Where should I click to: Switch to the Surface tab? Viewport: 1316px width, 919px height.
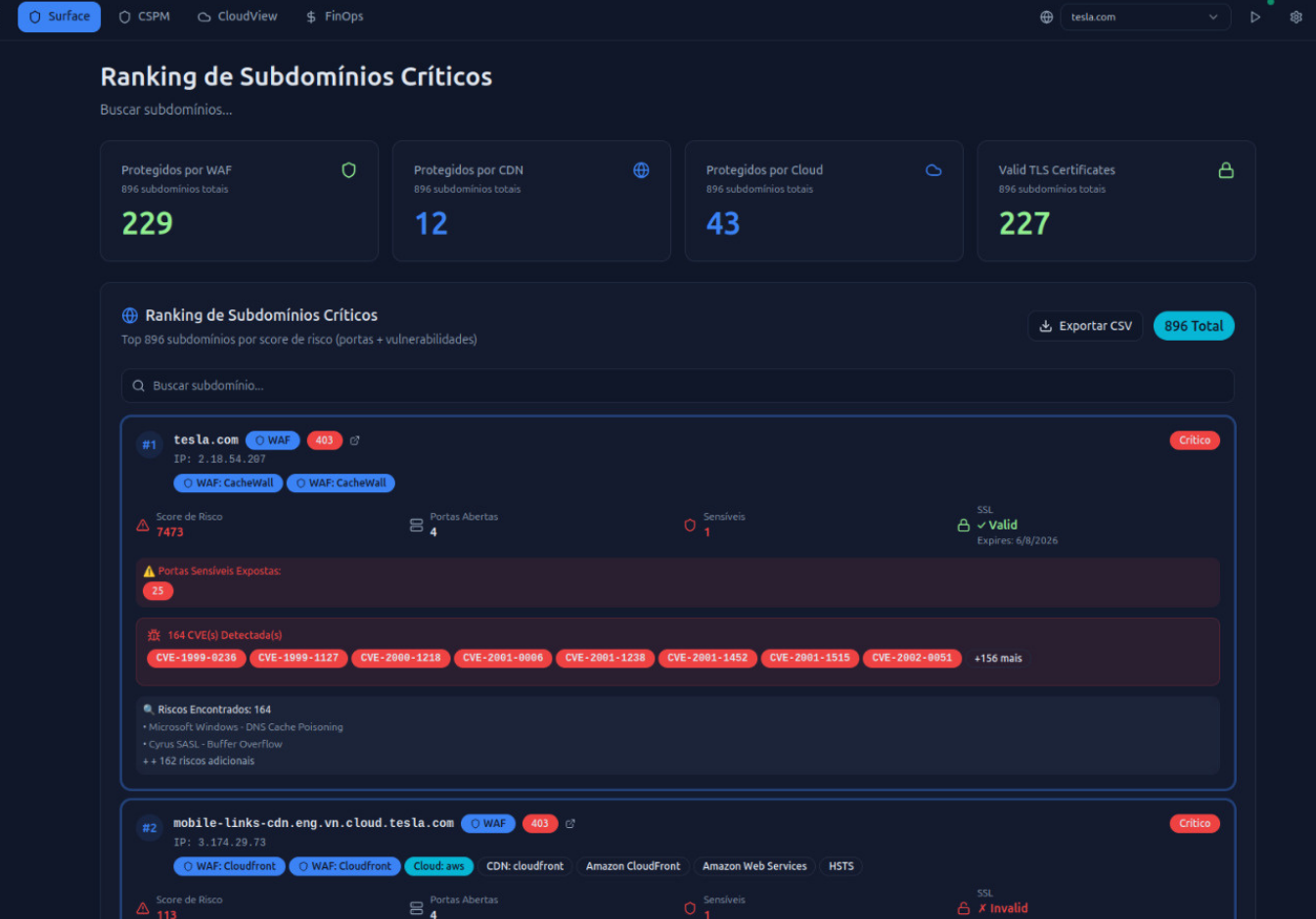(x=59, y=17)
